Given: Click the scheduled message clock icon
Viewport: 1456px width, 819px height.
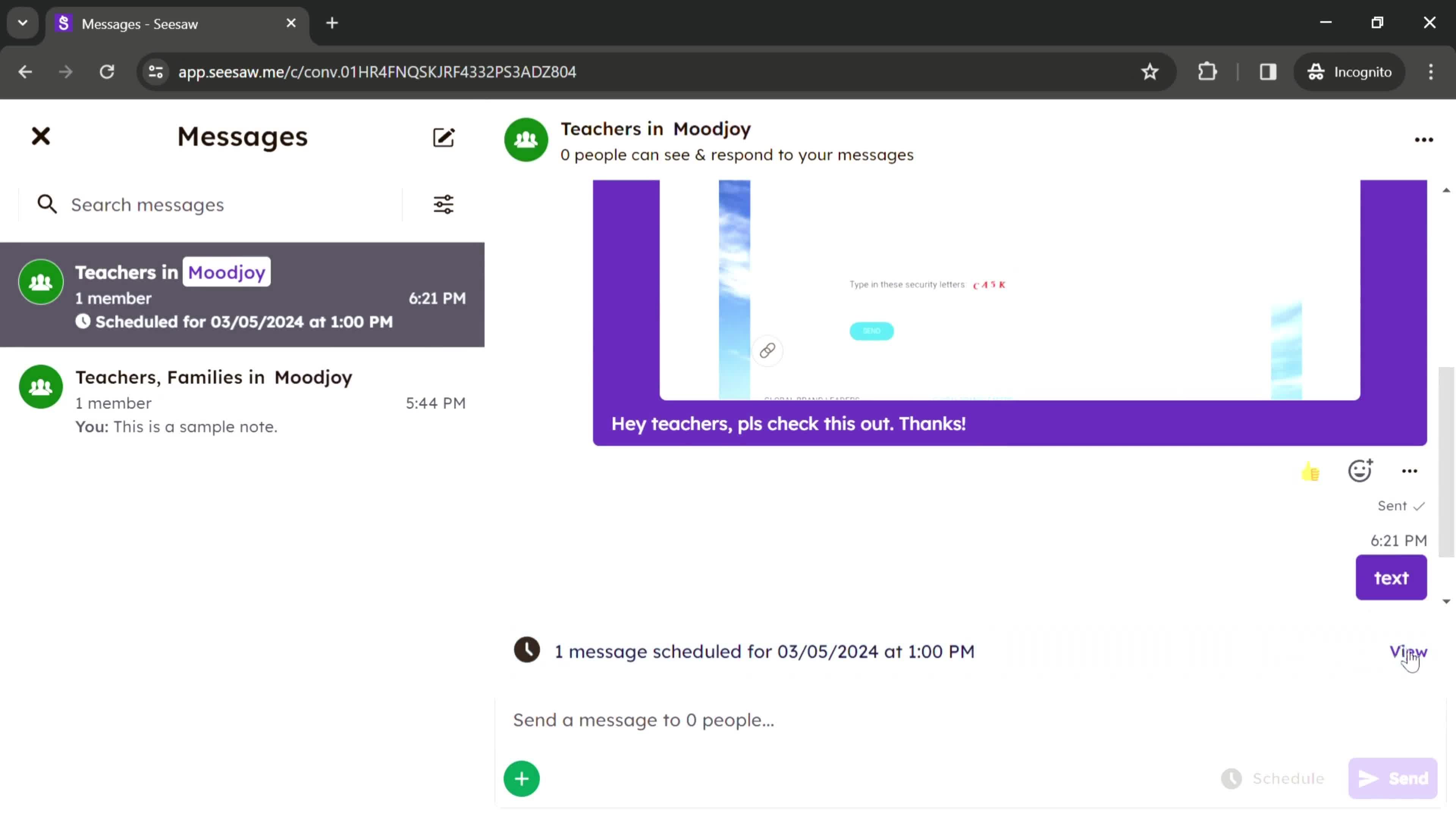Looking at the screenshot, I should point(527,651).
